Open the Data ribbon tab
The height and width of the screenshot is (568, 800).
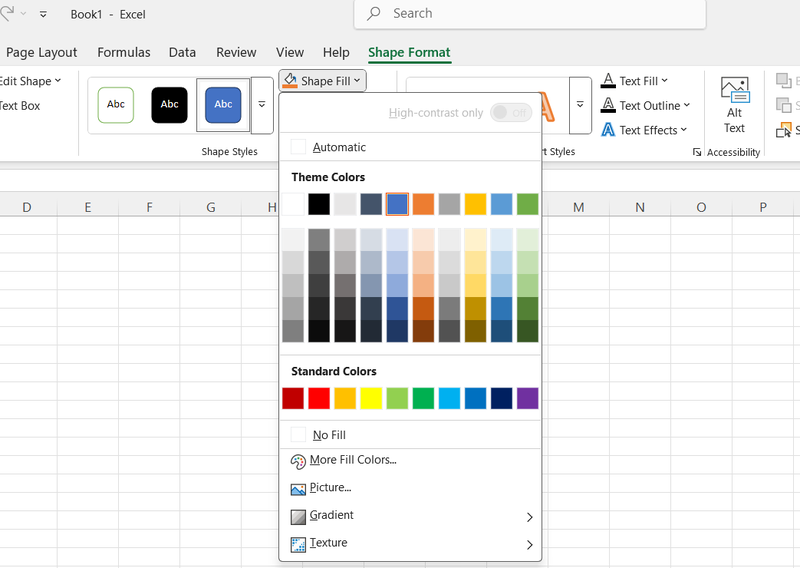click(182, 53)
